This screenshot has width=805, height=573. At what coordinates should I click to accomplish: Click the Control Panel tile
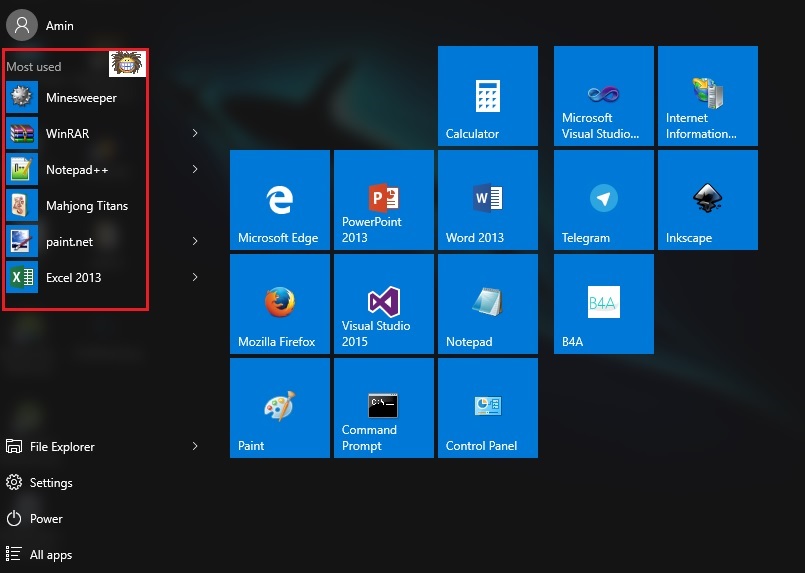[x=487, y=408]
